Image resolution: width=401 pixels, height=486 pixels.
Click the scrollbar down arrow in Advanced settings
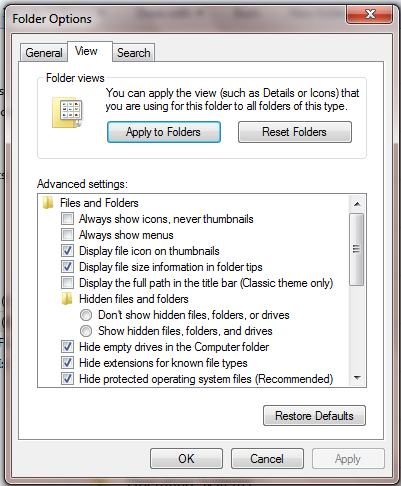point(357,378)
